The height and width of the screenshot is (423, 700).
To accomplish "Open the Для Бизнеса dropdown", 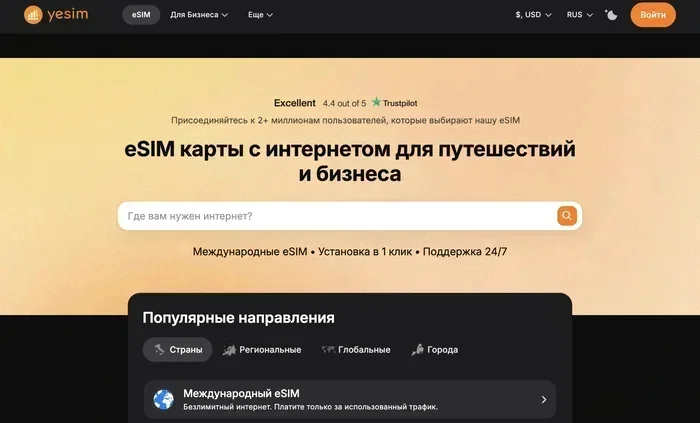I will pos(199,15).
